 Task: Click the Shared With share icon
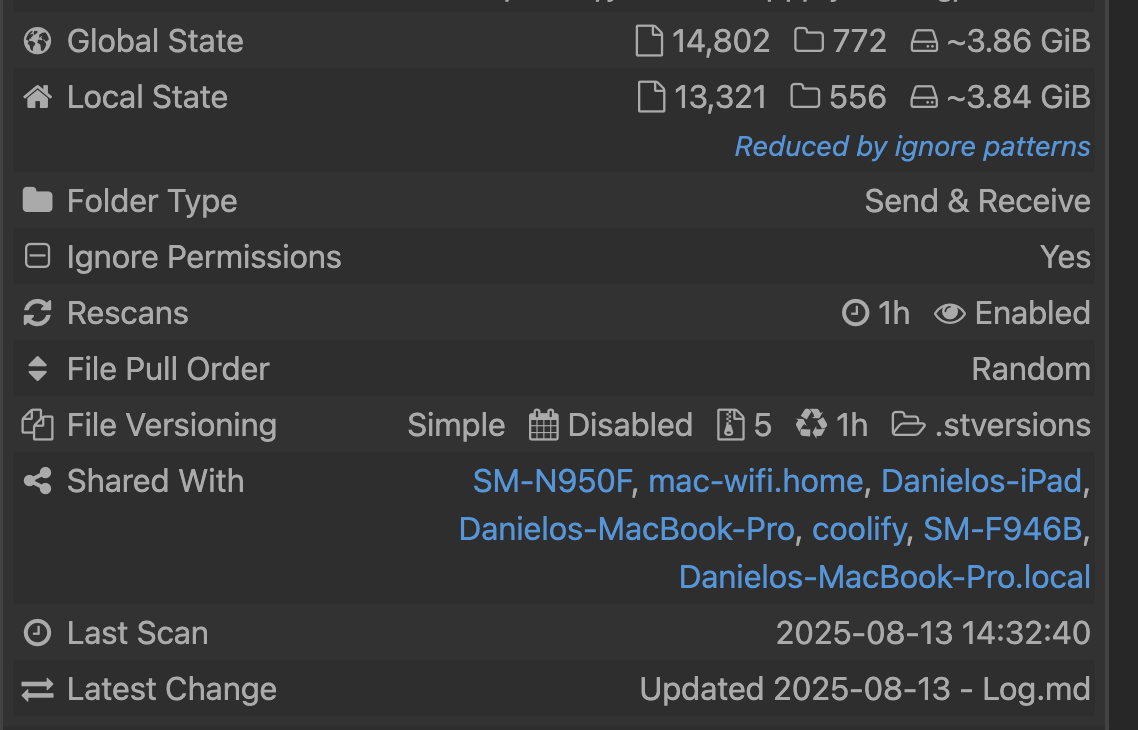(x=38, y=481)
